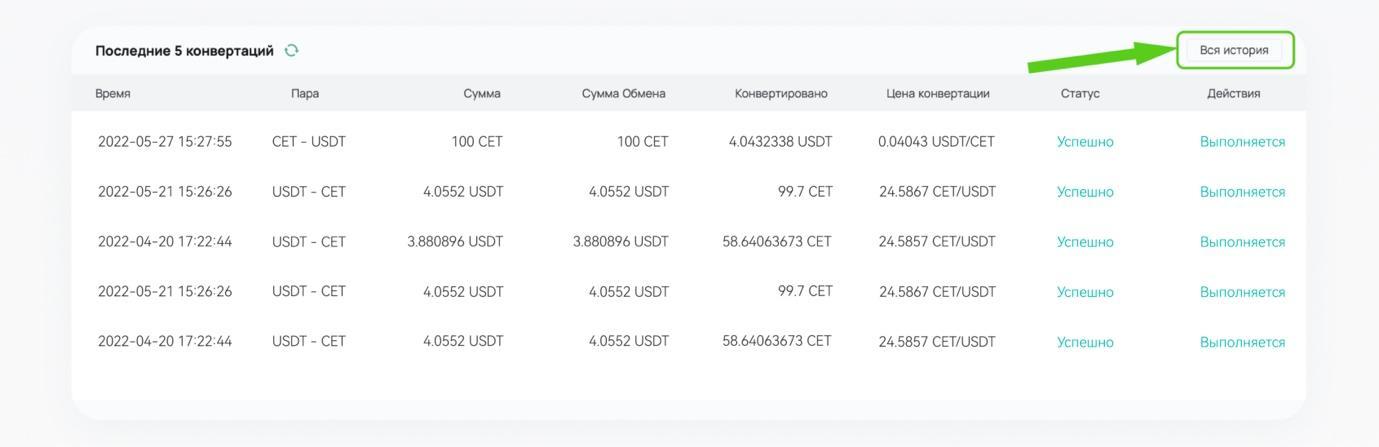1379x447 pixels.
Task: Click Успешно status in the second row
Action: (x=1085, y=192)
